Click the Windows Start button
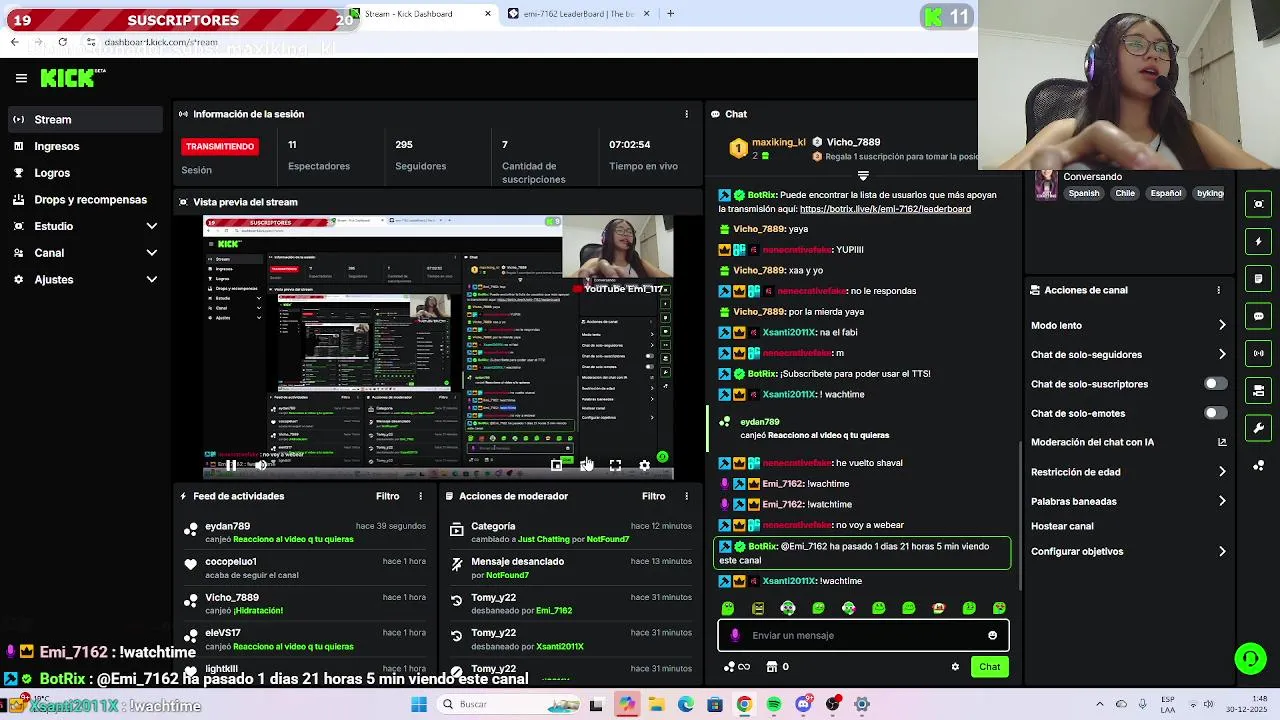The width and height of the screenshot is (1280, 720). tap(419, 704)
